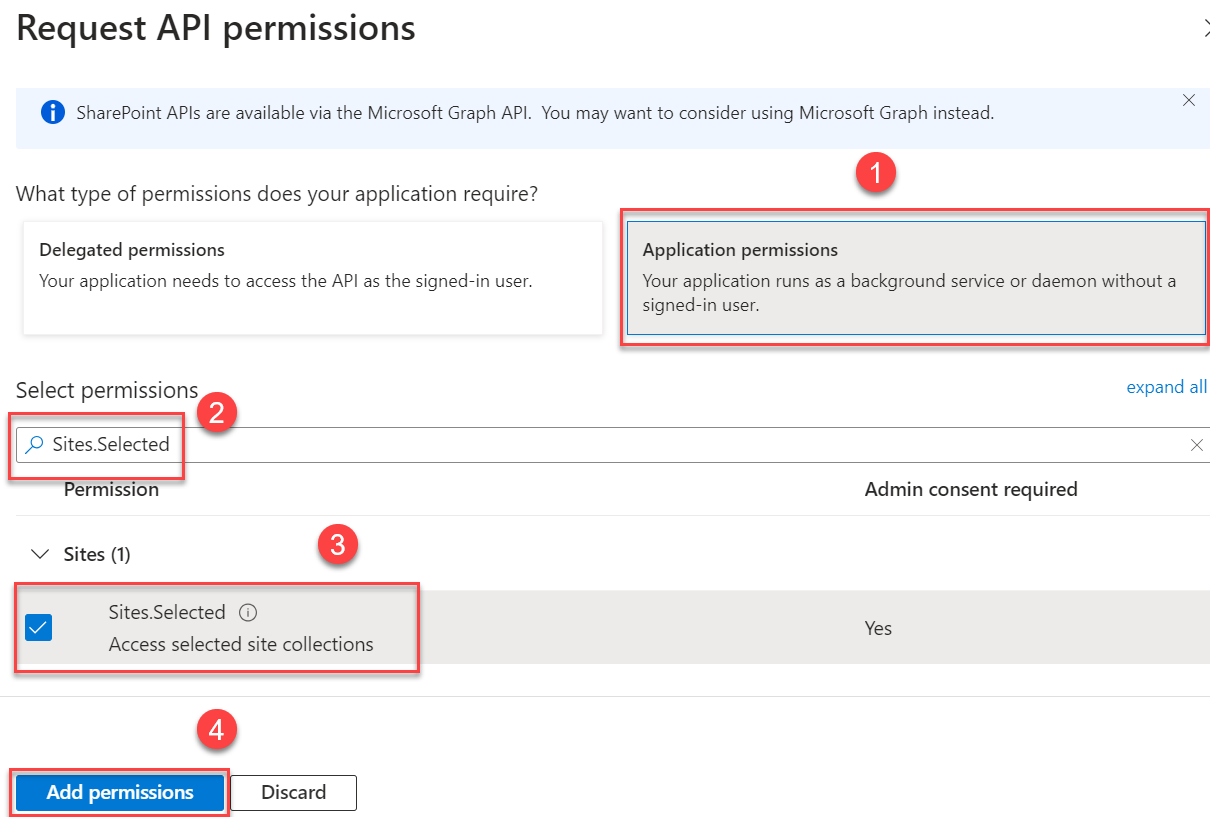Discard the permission changes
The height and width of the screenshot is (817, 1210).
pyautogui.click(x=292, y=792)
